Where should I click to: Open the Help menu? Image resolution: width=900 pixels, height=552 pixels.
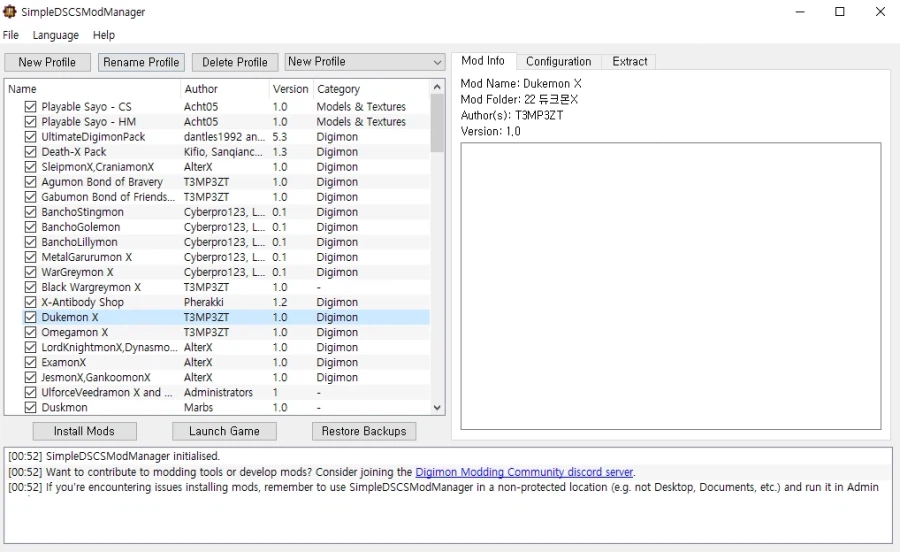click(x=104, y=35)
